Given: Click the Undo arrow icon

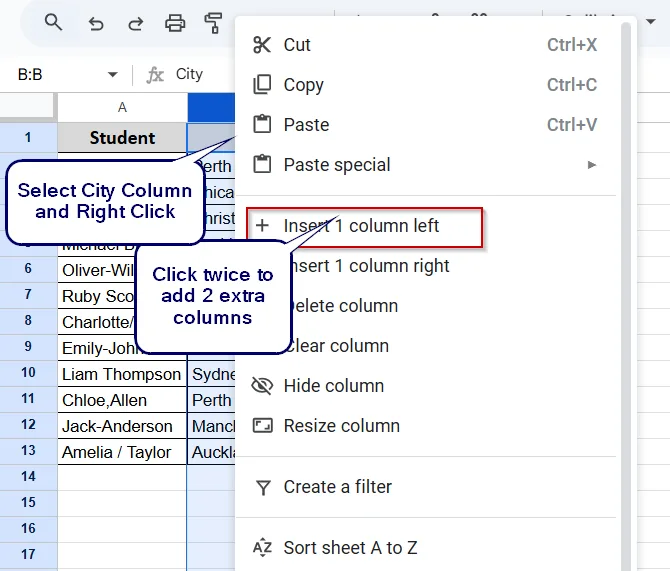Looking at the screenshot, I should pos(96,24).
